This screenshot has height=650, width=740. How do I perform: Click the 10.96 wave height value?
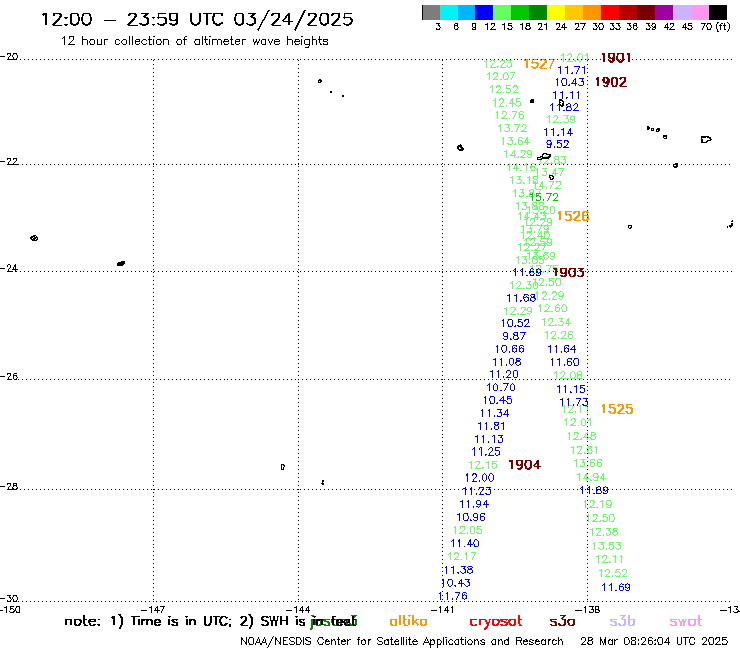[x=471, y=517]
